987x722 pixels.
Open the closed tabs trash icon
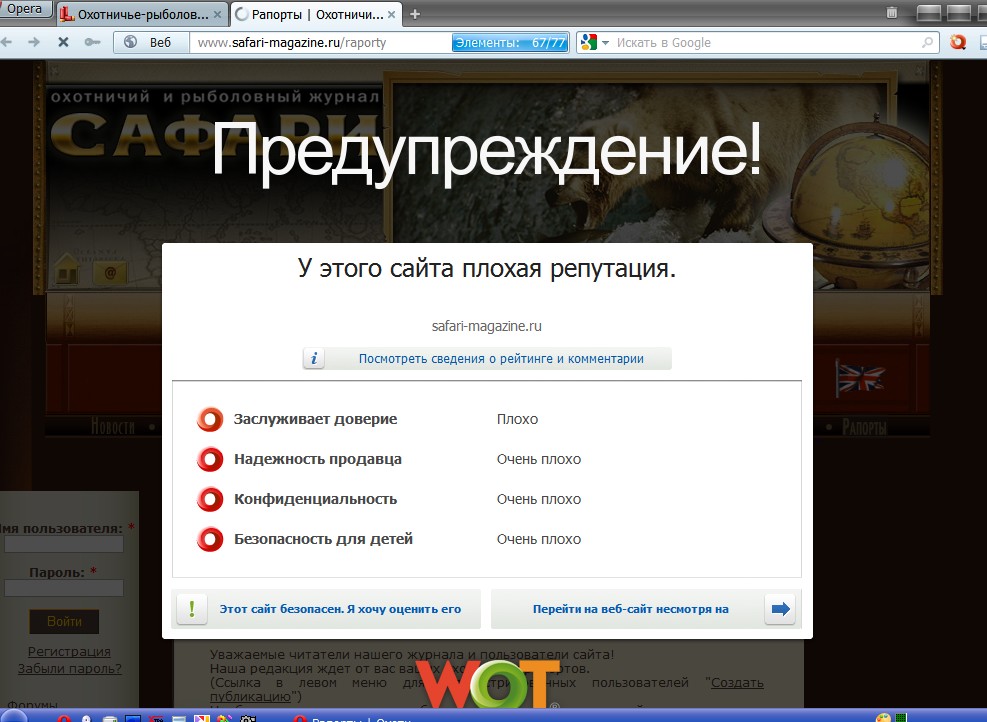click(891, 13)
